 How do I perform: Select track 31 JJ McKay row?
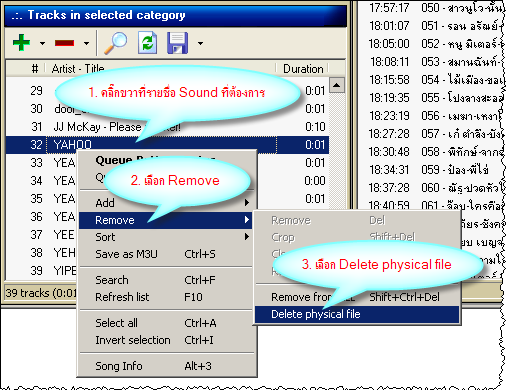167,127
